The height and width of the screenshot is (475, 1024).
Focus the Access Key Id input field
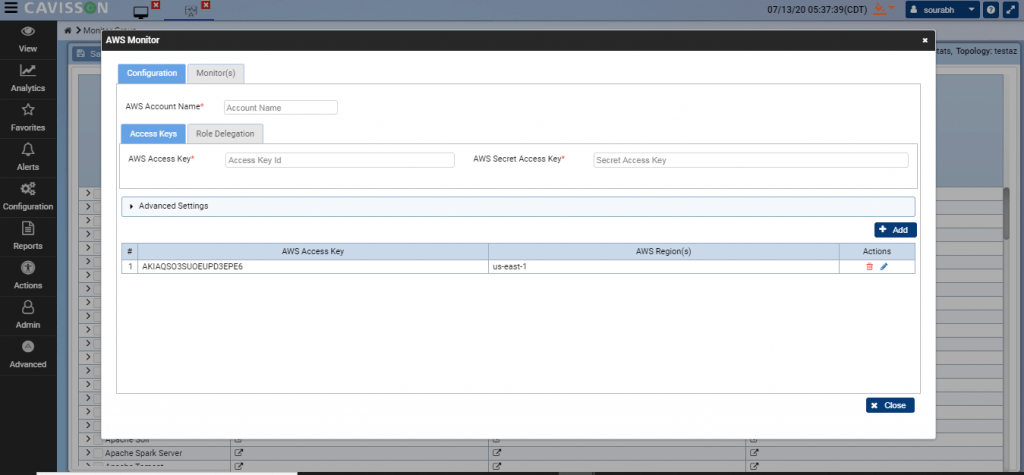click(340, 160)
